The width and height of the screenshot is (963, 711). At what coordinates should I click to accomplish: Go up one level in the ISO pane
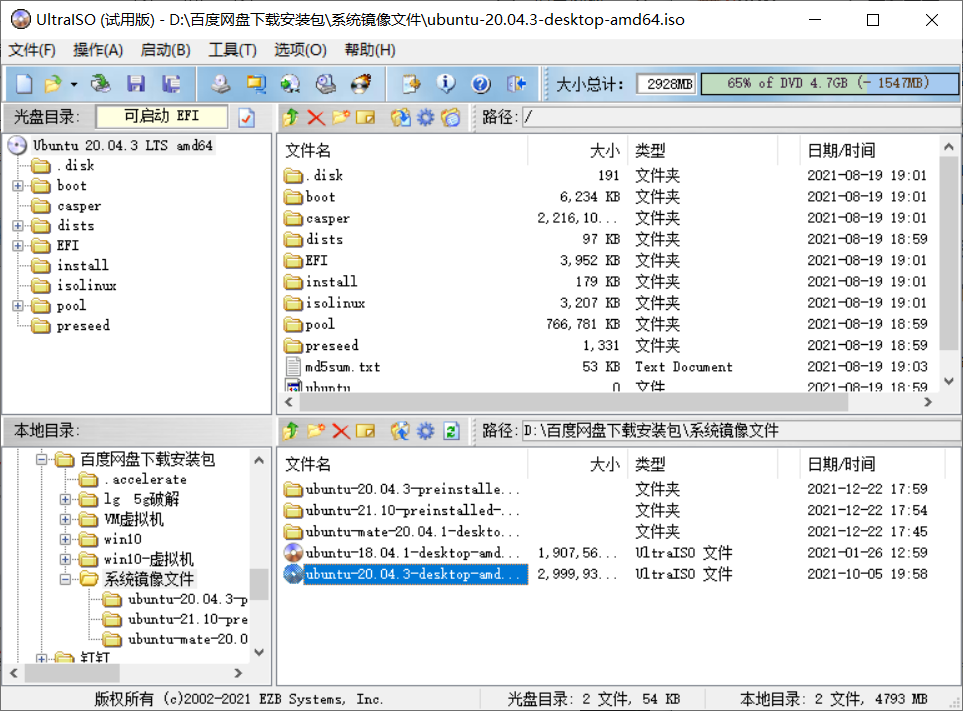(x=291, y=117)
